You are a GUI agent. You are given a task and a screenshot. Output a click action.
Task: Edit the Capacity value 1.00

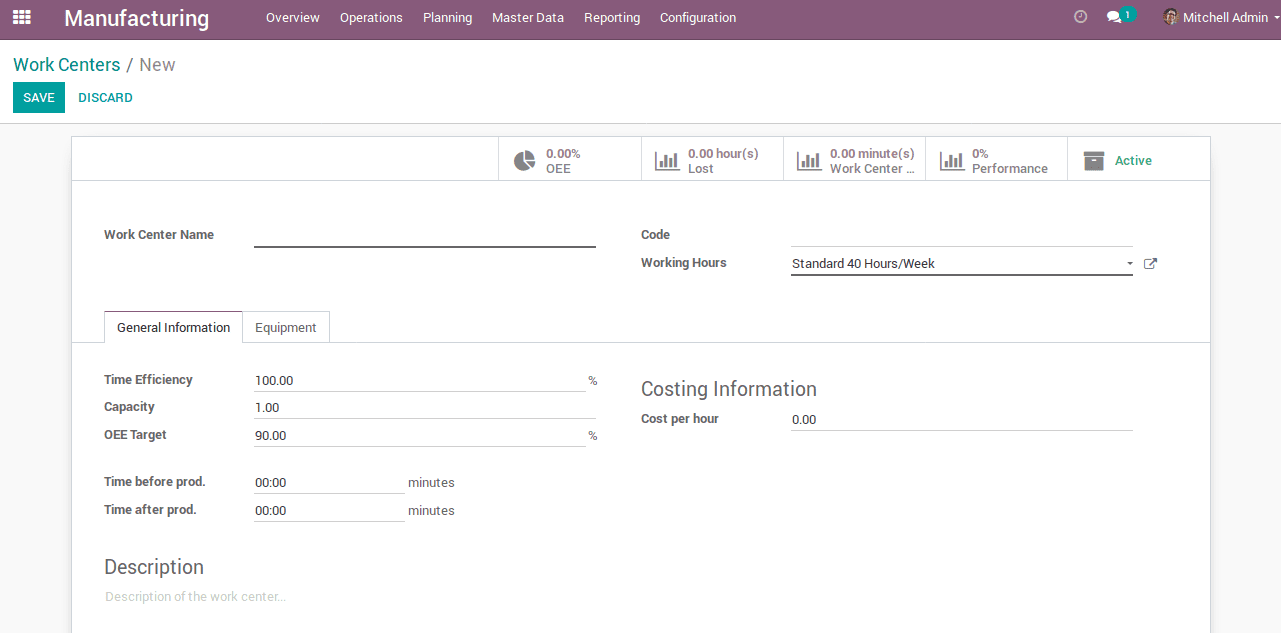coord(425,408)
